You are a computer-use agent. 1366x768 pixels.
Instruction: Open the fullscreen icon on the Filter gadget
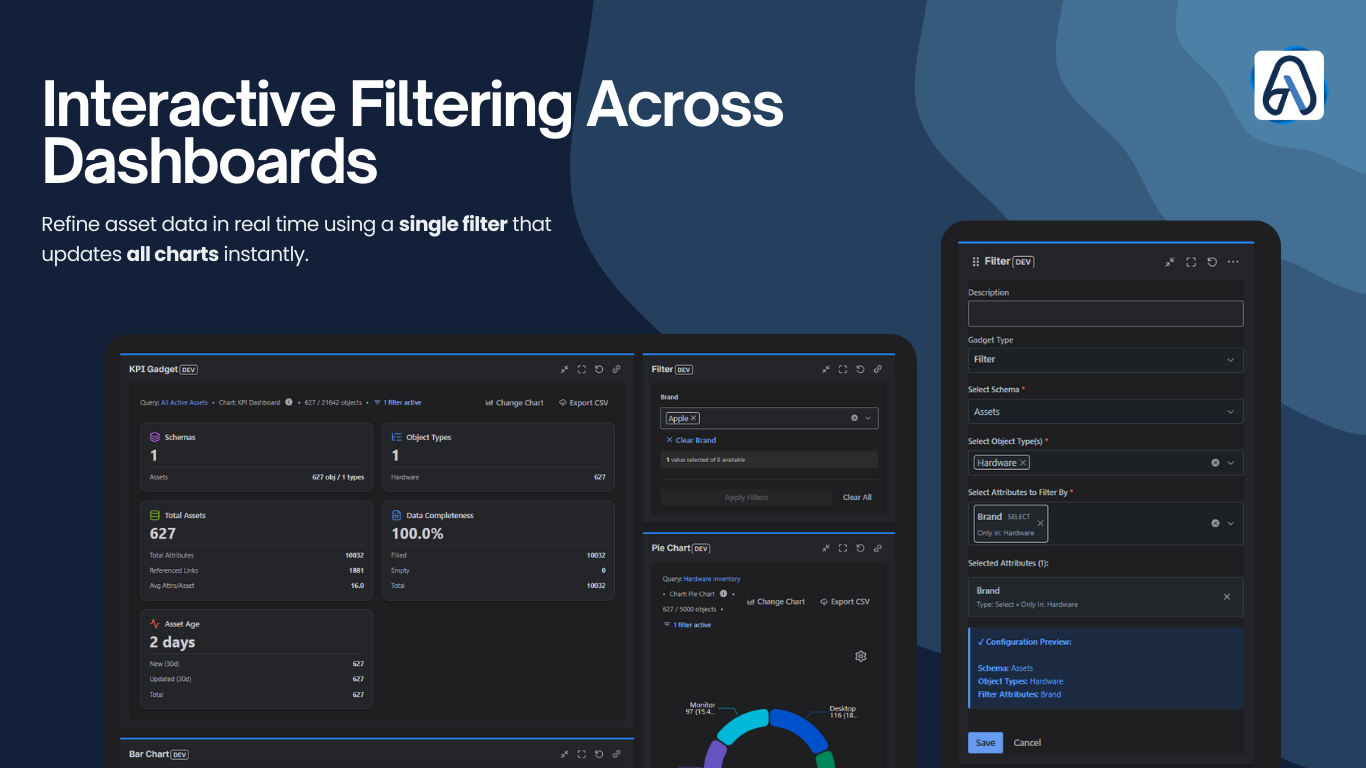pos(843,369)
